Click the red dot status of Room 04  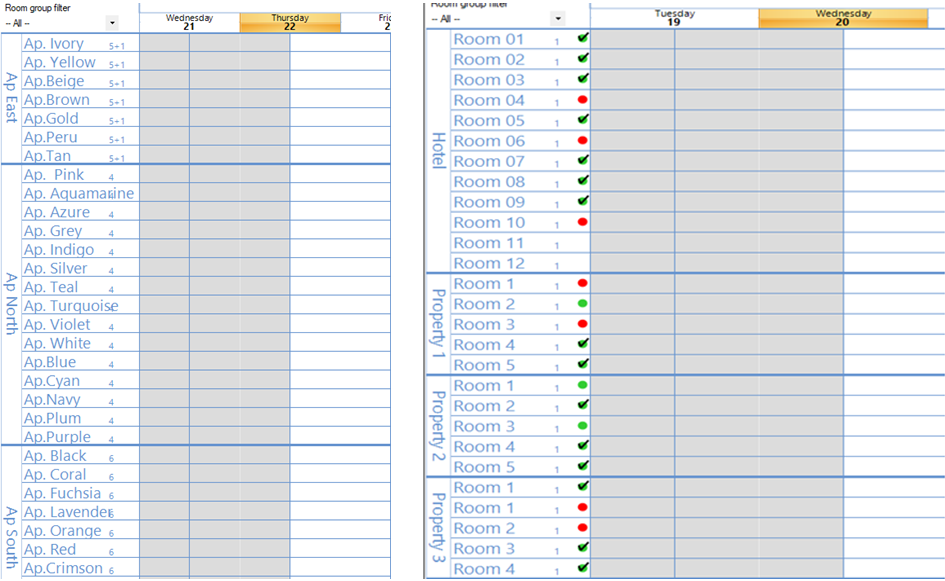coord(582,99)
